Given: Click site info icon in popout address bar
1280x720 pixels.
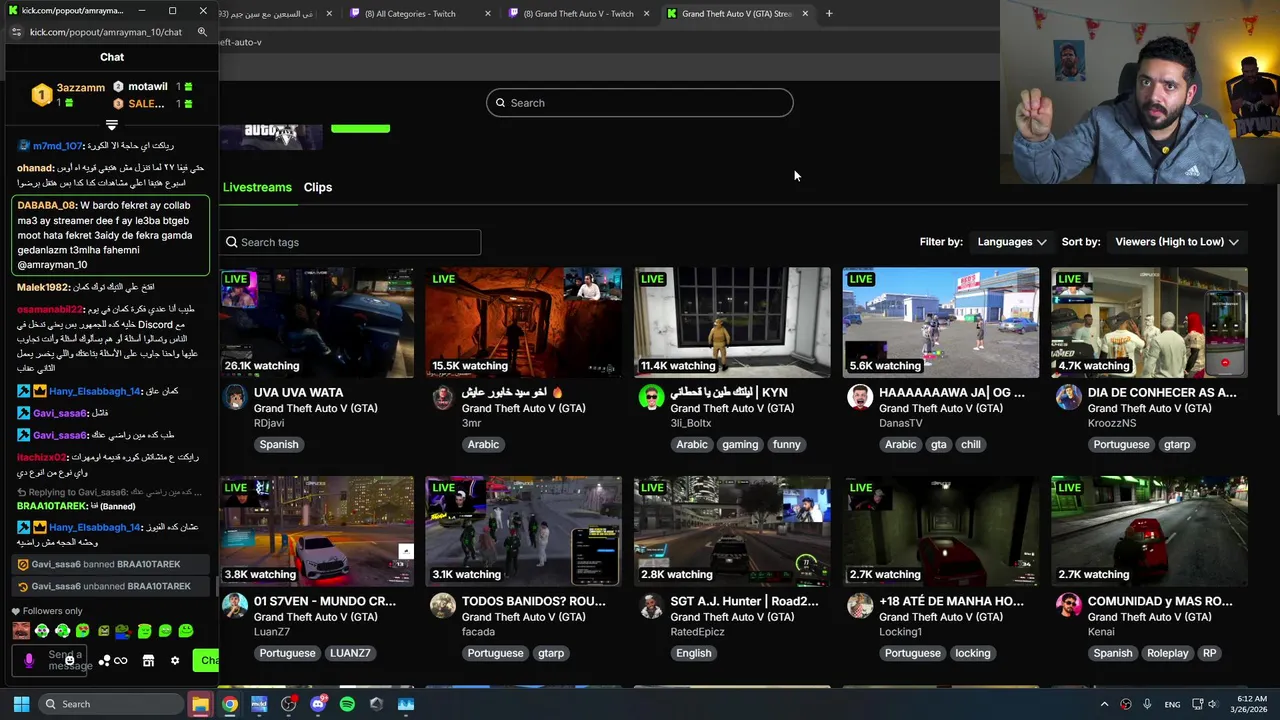Looking at the screenshot, I should (x=16, y=32).
